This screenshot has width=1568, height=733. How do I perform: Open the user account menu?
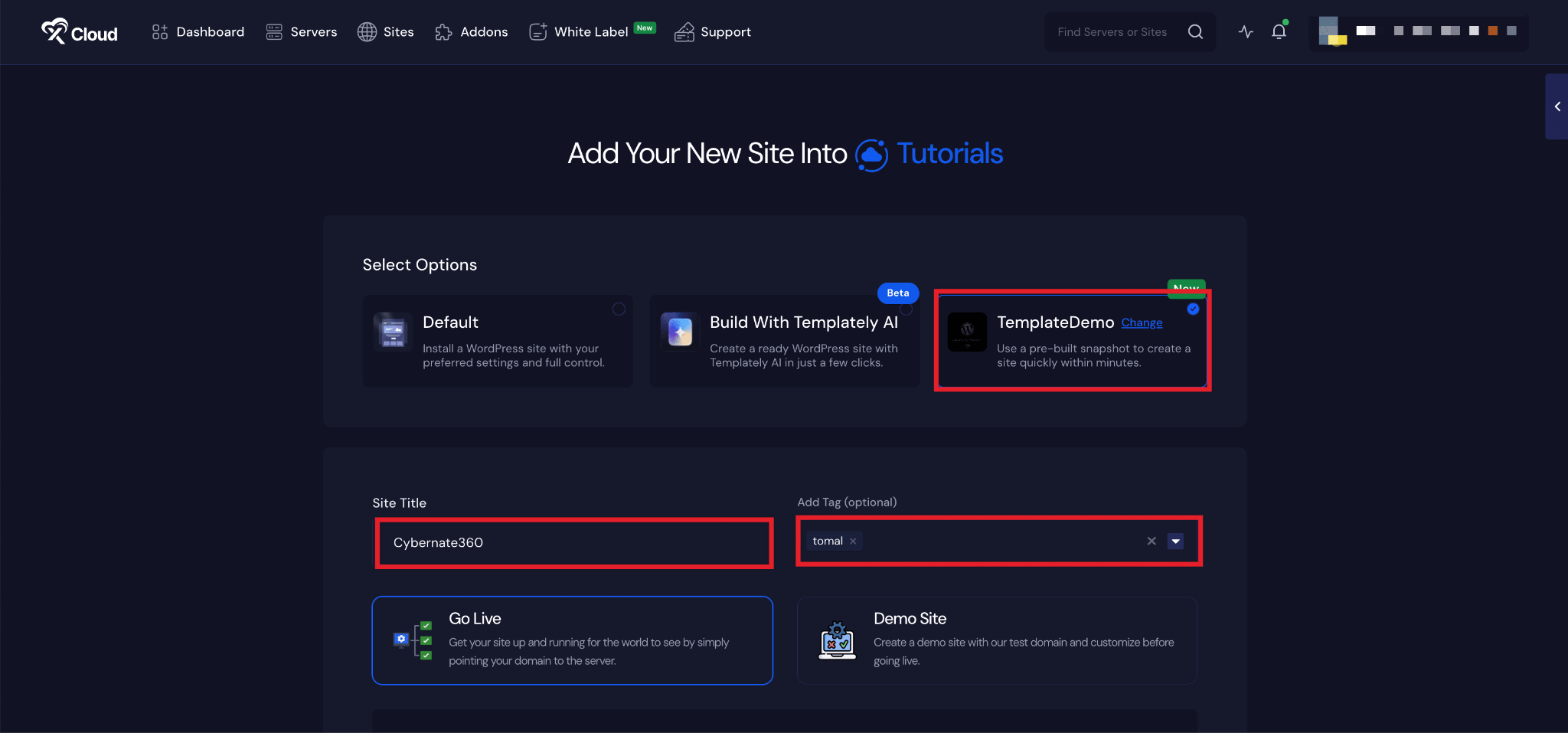(x=1418, y=32)
